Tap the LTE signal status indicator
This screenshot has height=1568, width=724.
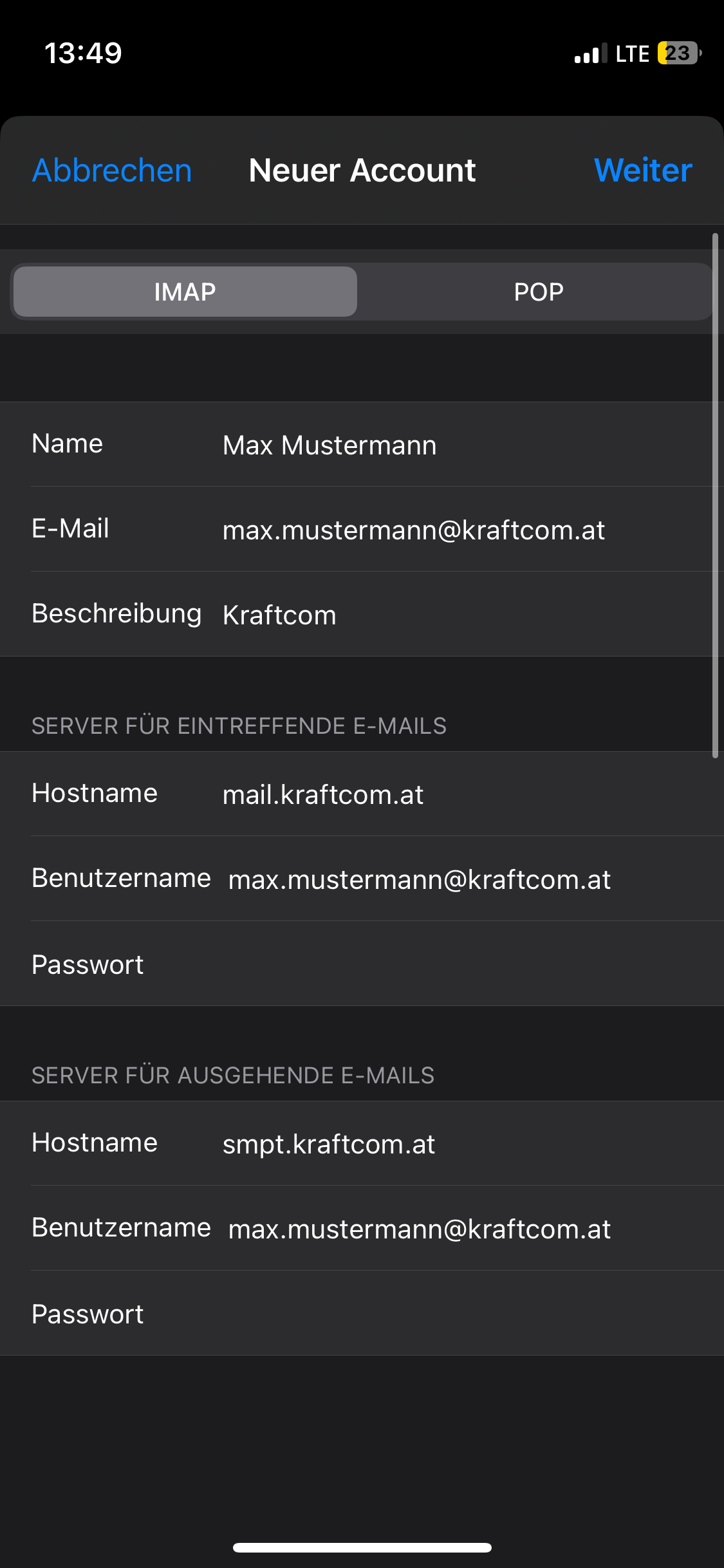pos(632,53)
